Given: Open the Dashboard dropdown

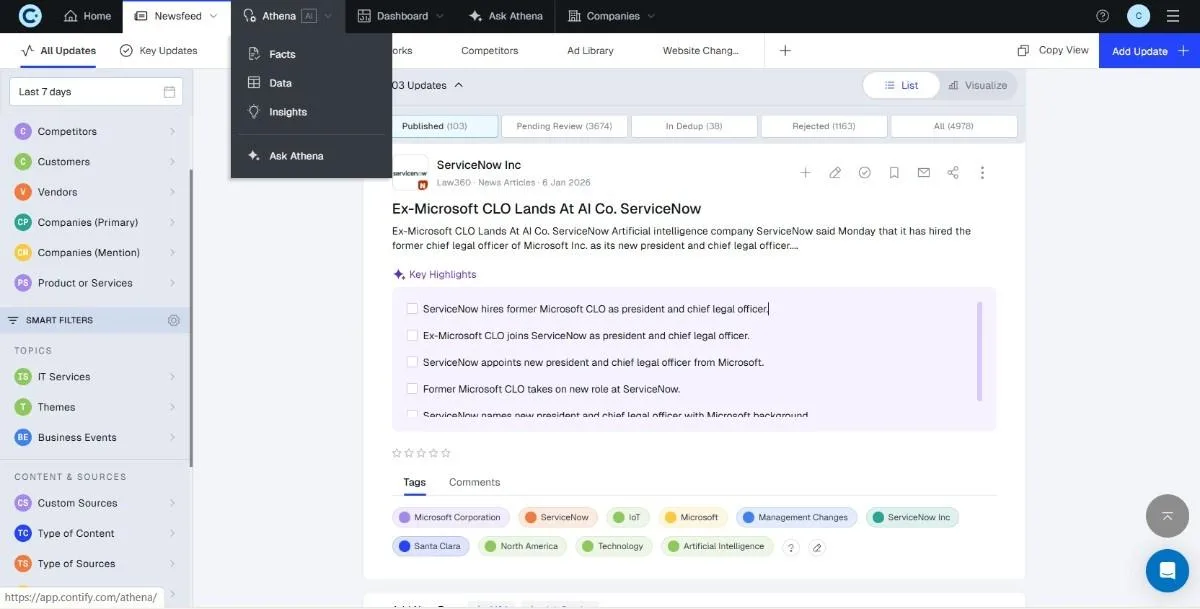Looking at the screenshot, I should (400, 16).
